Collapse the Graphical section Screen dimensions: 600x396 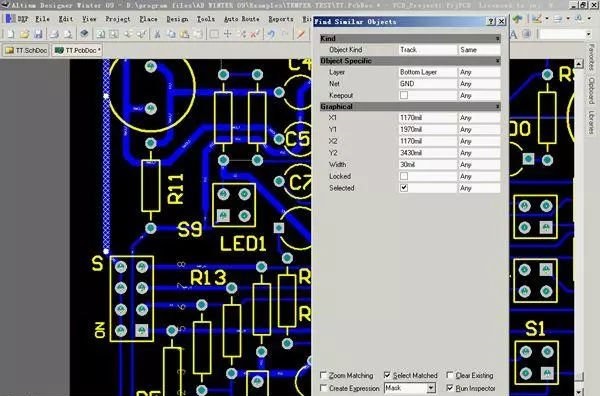click(x=497, y=106)
